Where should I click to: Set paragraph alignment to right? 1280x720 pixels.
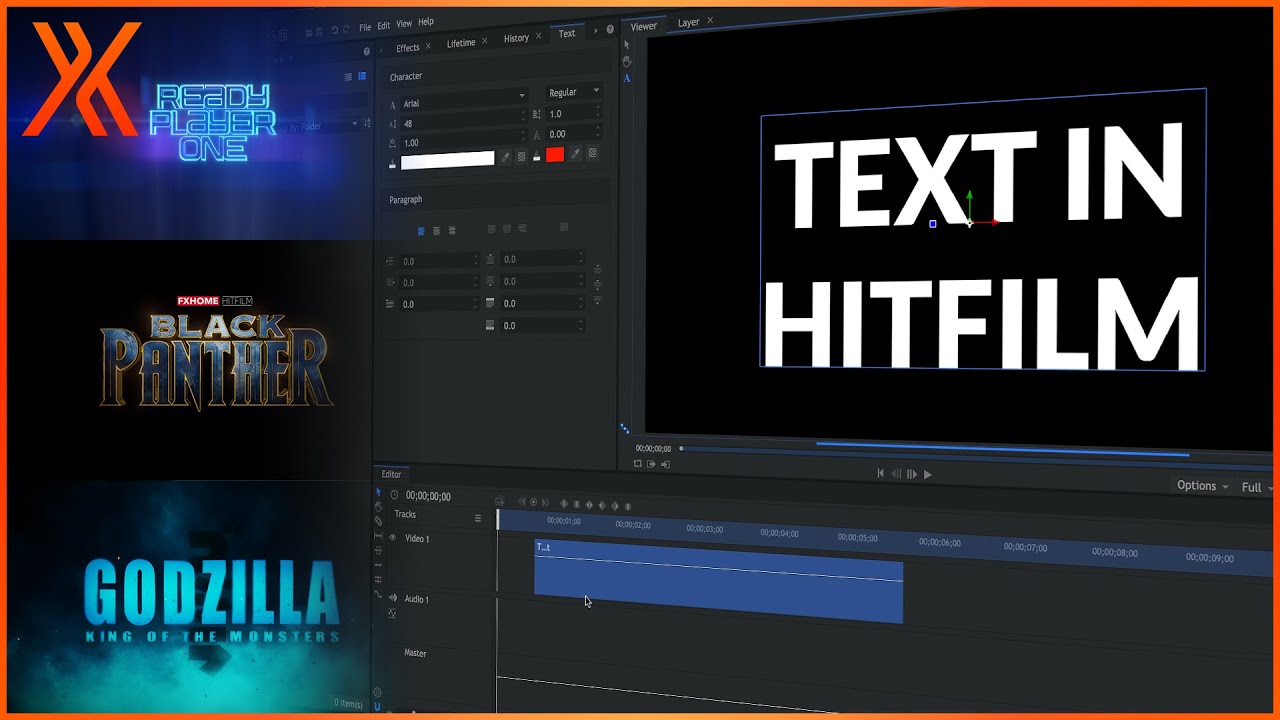point(452,231)
